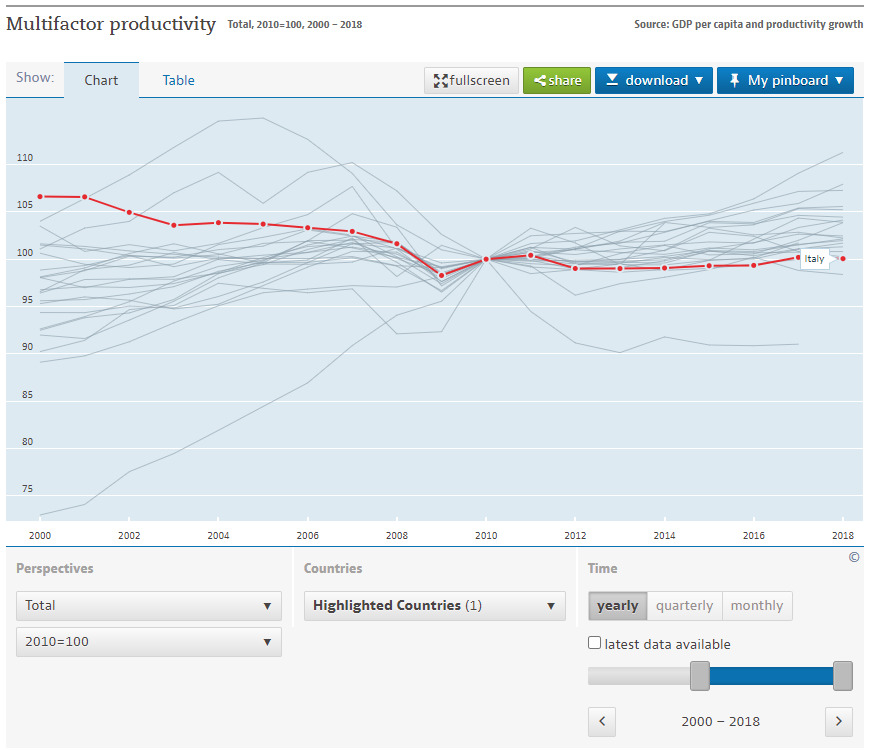The image size is (870, 753).
Task: Expand the 2010=100 measure dropdown
Action: (149, 641)
